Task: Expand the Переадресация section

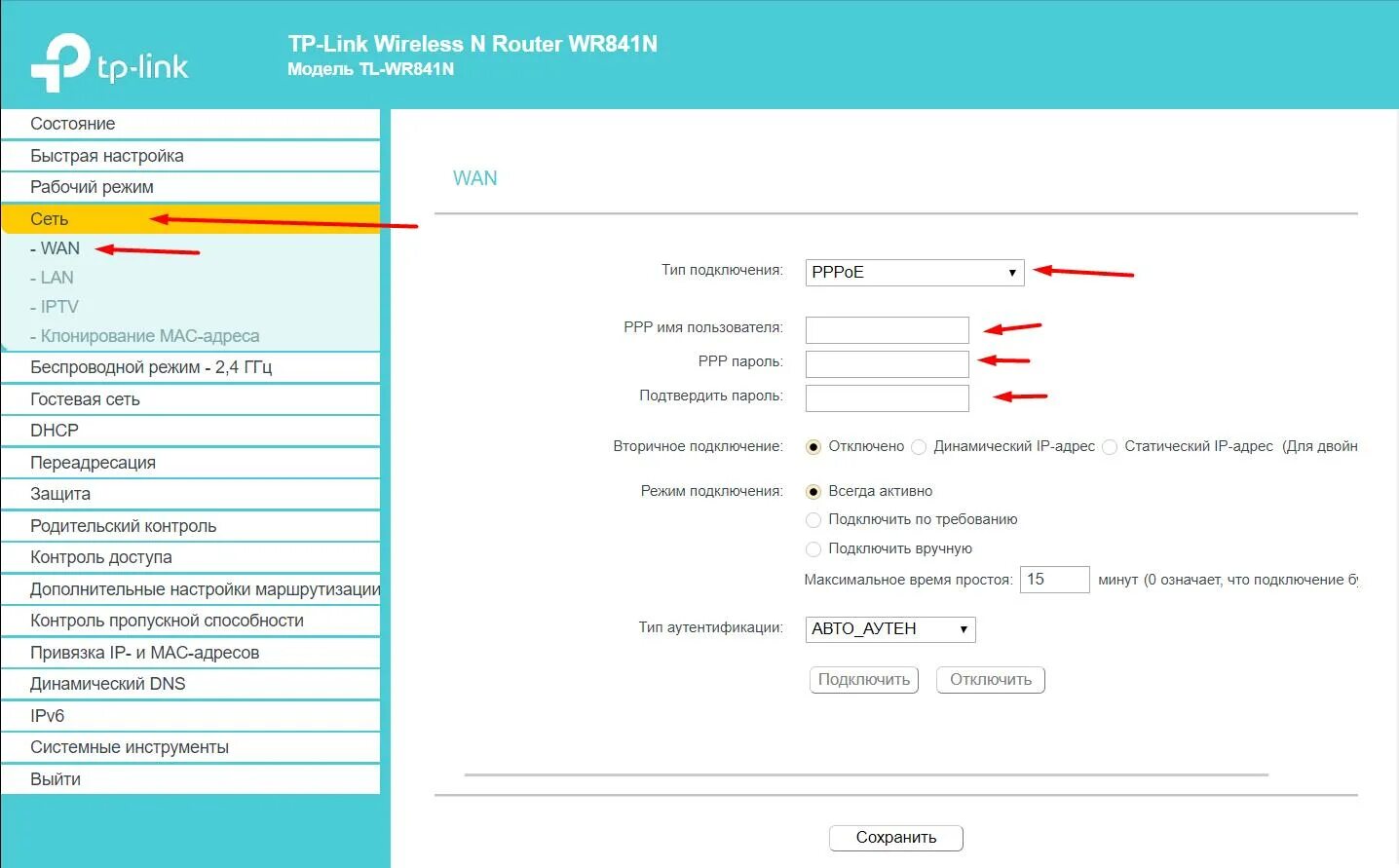Action: point(190,463)
